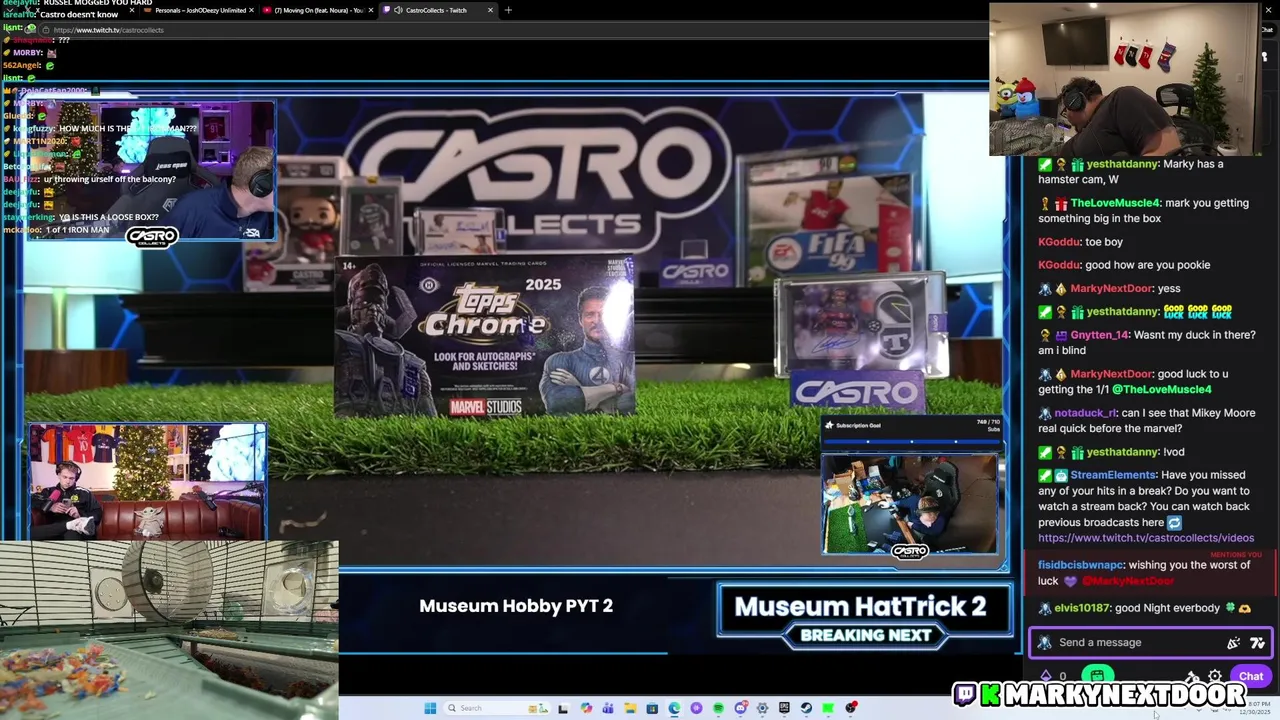
Task: Click the Subscription Goal progress bar
Action: 910,440
